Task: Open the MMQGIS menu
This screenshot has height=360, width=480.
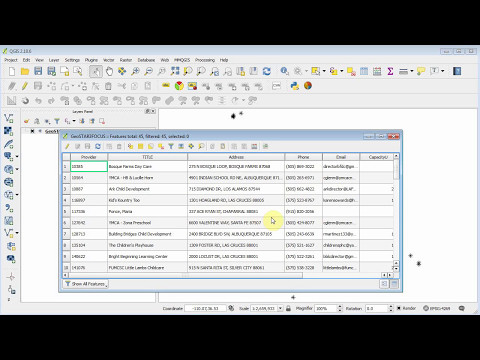Action: pyautogui.click(x=182, y=60)
